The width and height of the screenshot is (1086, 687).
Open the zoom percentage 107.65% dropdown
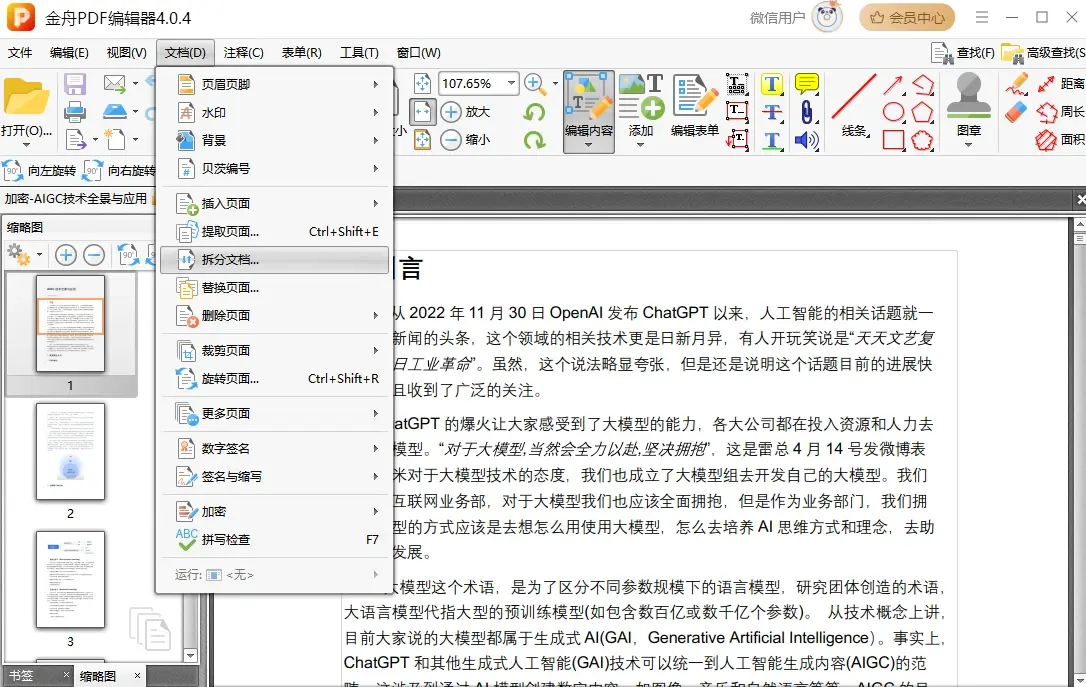[511, 83]
